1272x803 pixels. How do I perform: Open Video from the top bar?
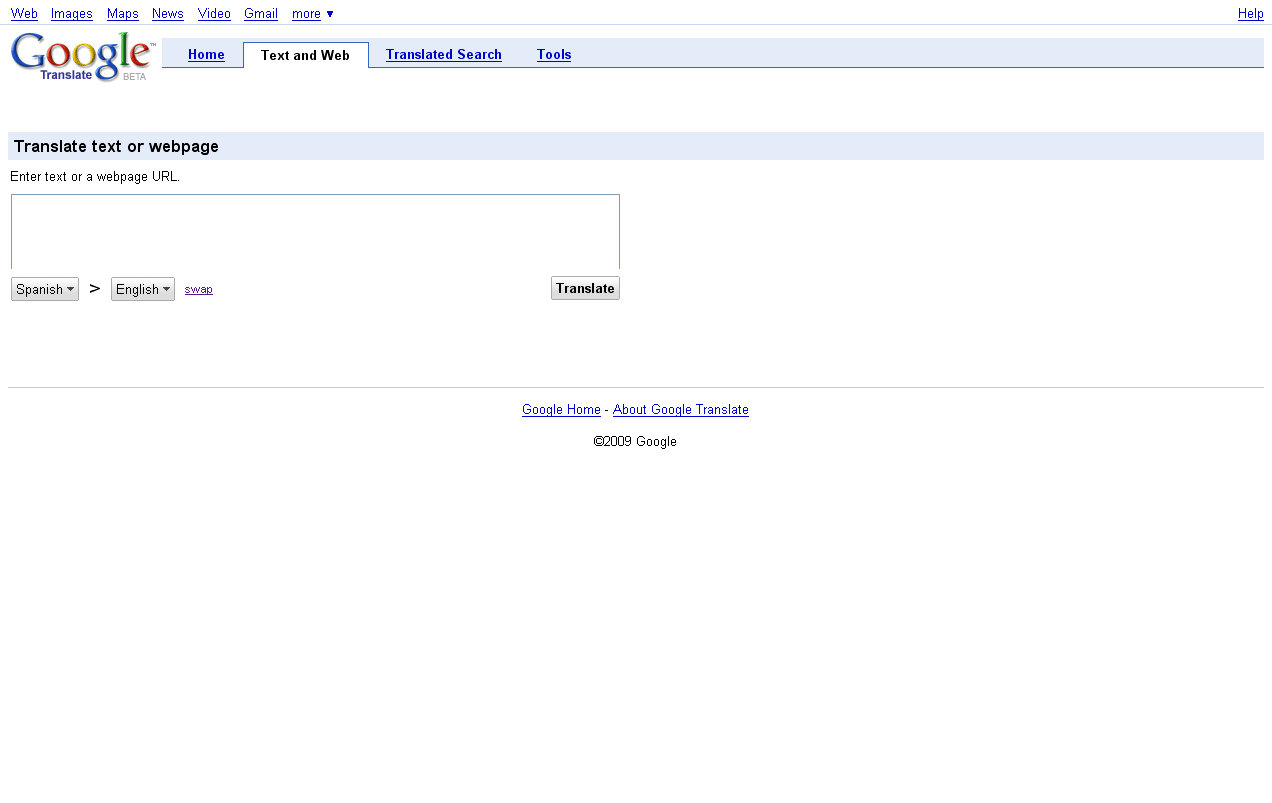214,14
